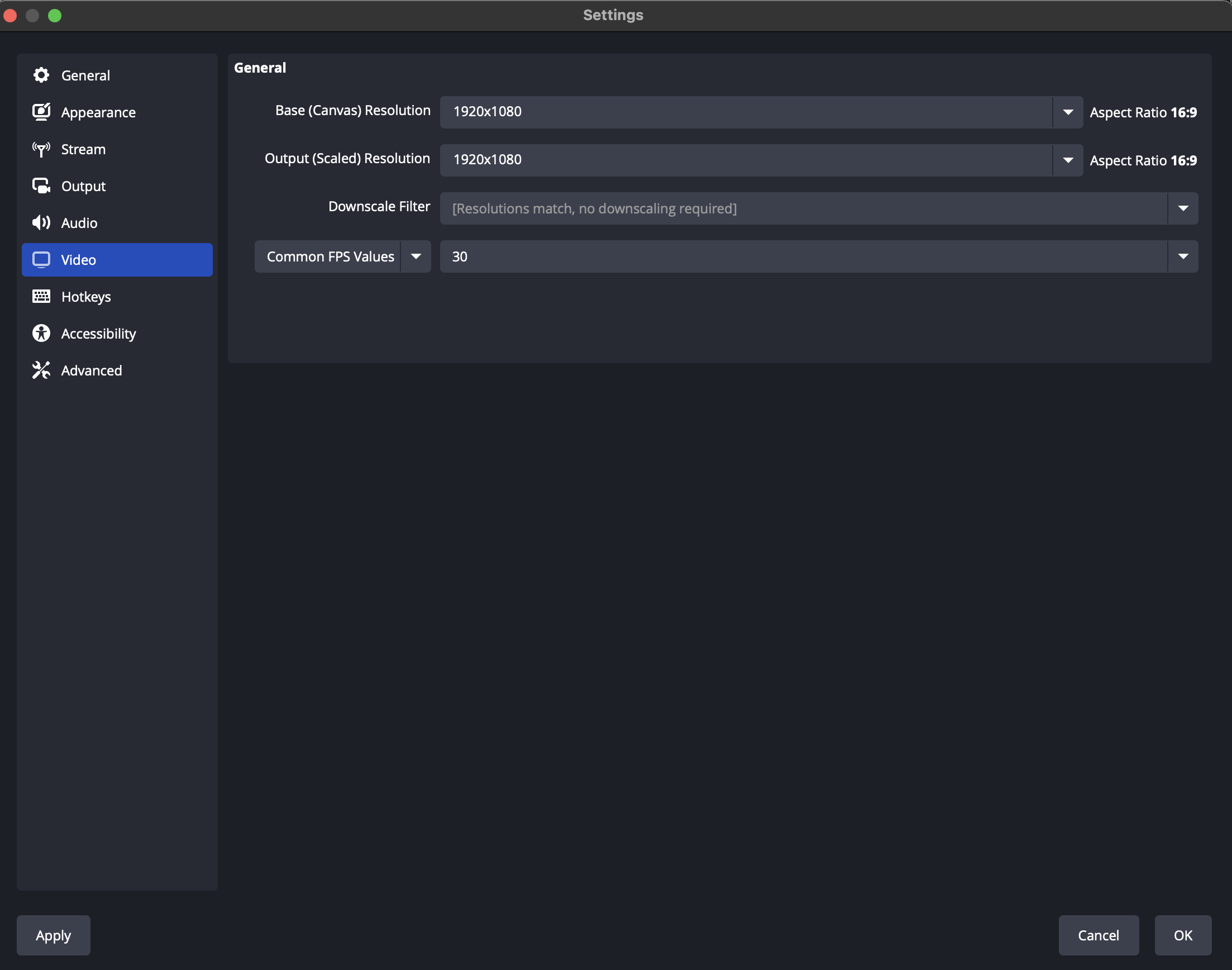Click the Output icon in sidebar

coord(41,186)
